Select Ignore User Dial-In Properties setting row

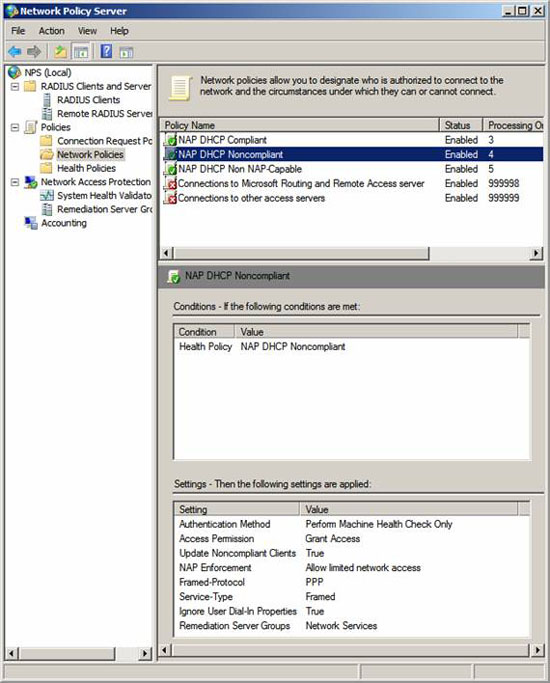pos(352,611)
